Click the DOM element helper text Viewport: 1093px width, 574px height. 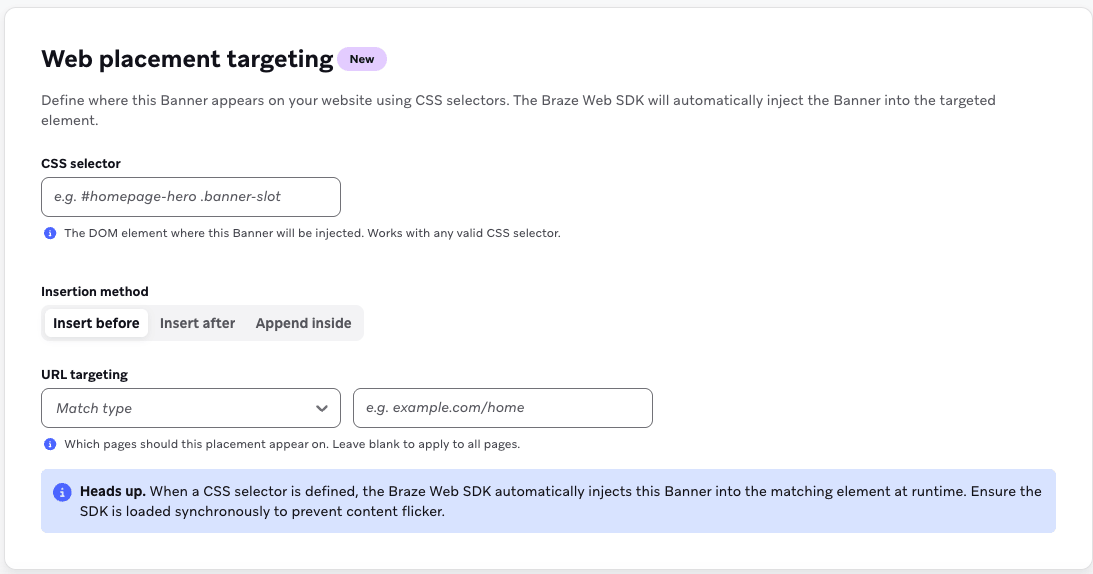click(312, 233)
